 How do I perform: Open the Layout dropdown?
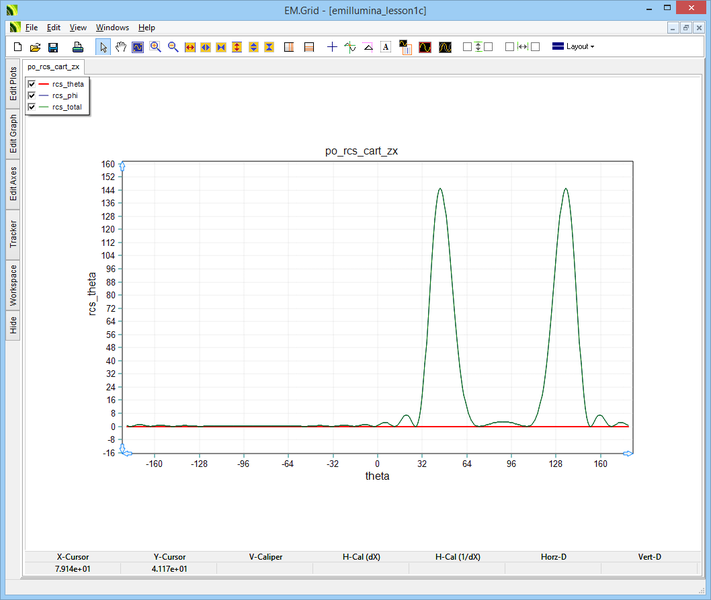point(573,47)
